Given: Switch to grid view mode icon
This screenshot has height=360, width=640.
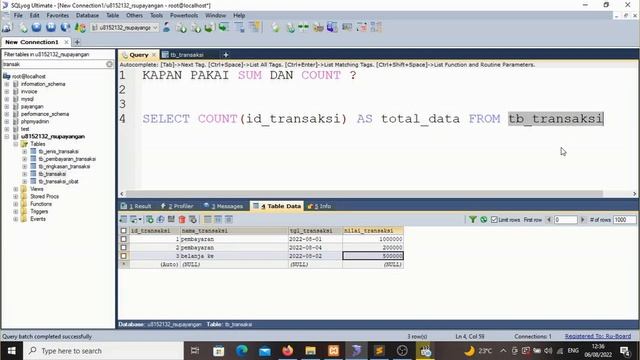Looking at the screenshot, I should [208, 220].
